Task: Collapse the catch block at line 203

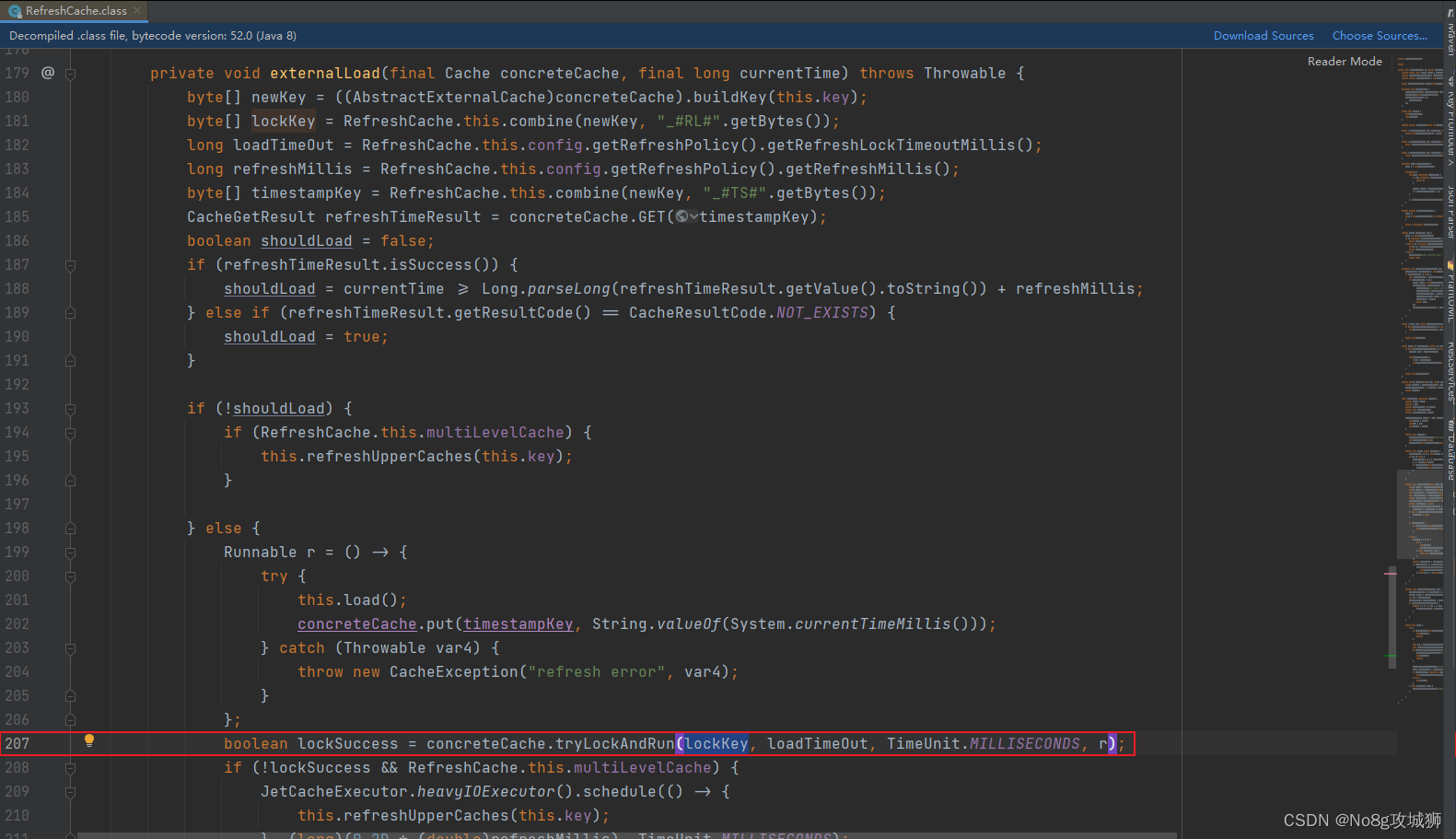Action: [x=70, y=648]
